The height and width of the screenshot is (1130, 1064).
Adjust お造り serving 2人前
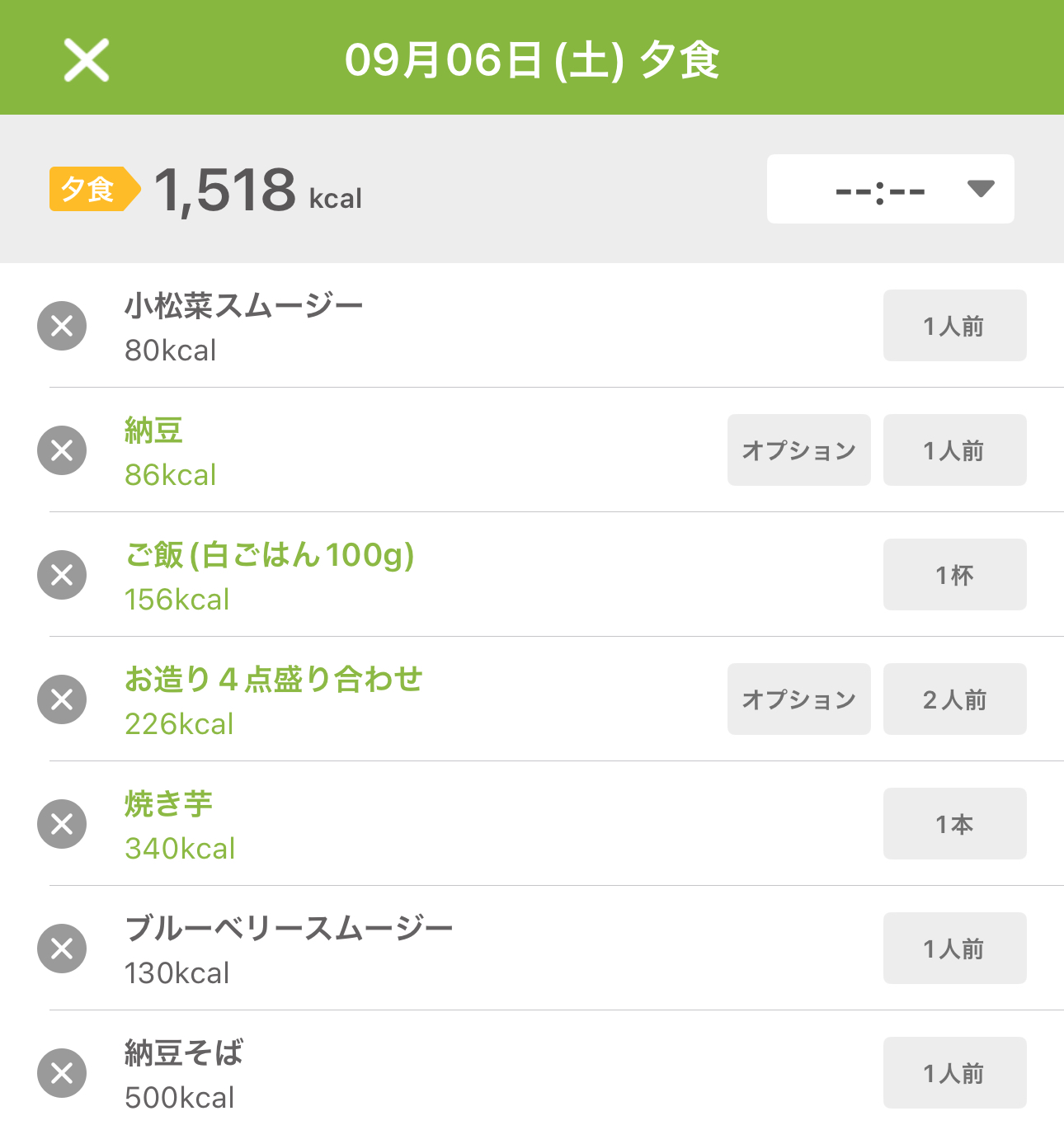click(955, 699)
